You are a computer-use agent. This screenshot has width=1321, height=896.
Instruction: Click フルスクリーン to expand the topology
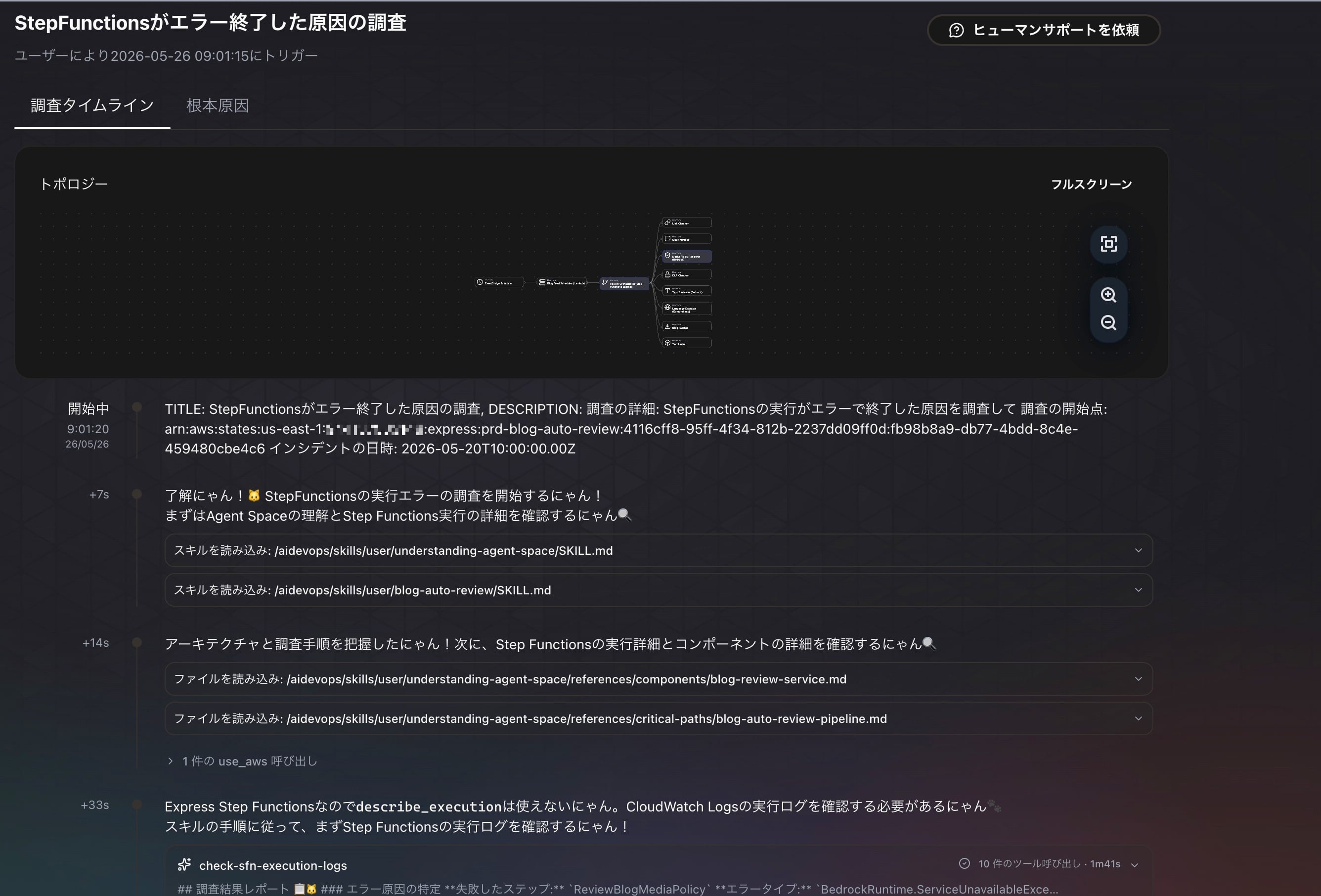point(1091,184)
